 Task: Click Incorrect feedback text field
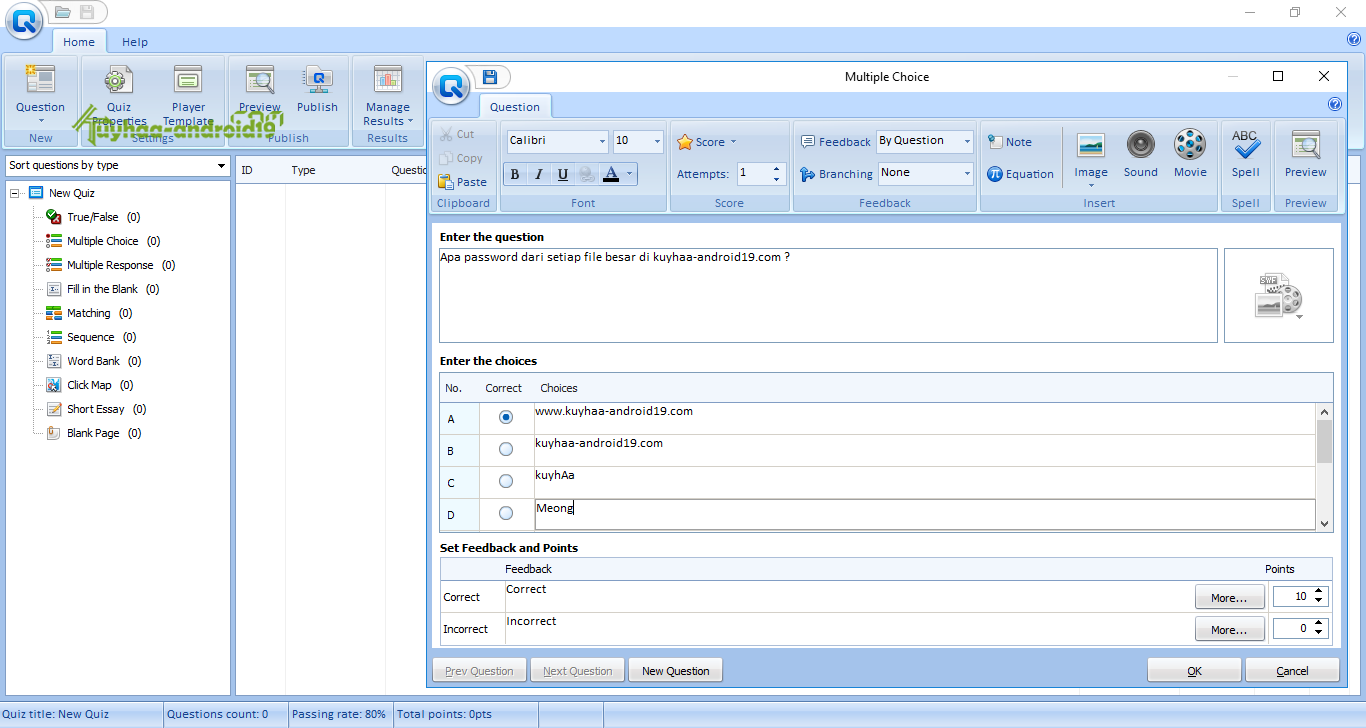pos(848,629)
